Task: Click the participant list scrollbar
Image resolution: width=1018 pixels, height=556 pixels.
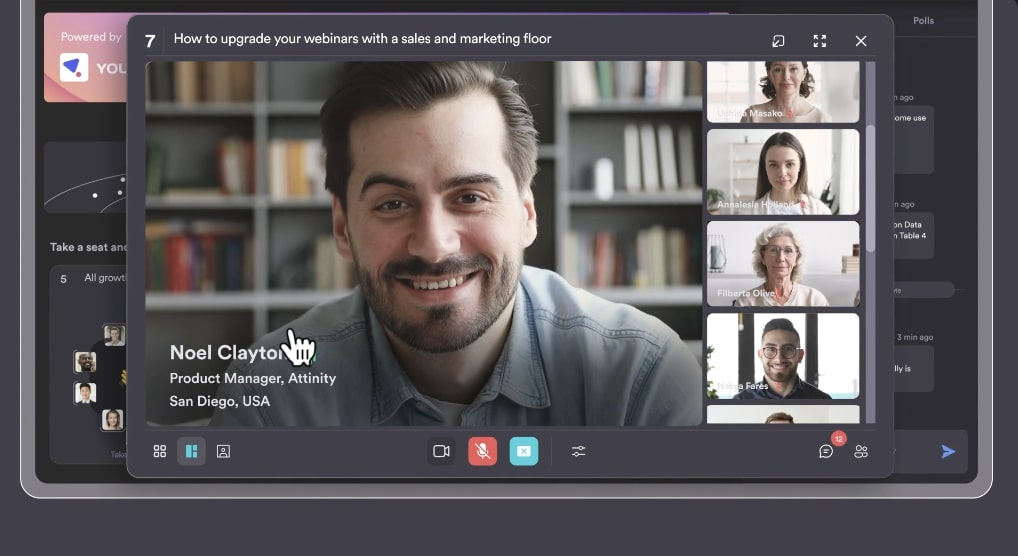Action: (870, 188)
